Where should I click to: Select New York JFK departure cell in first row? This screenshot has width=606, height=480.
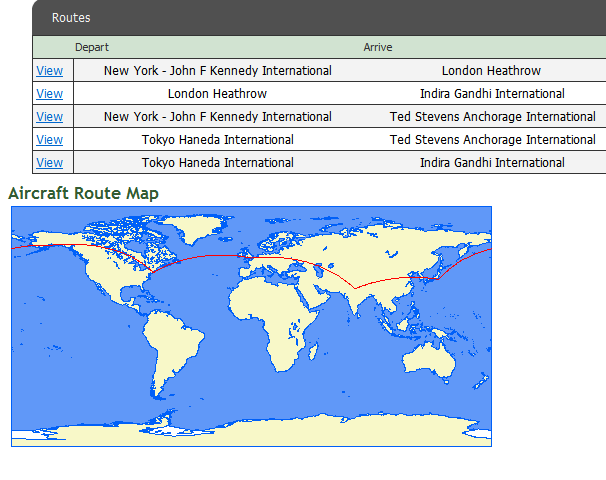click(218, 71)
